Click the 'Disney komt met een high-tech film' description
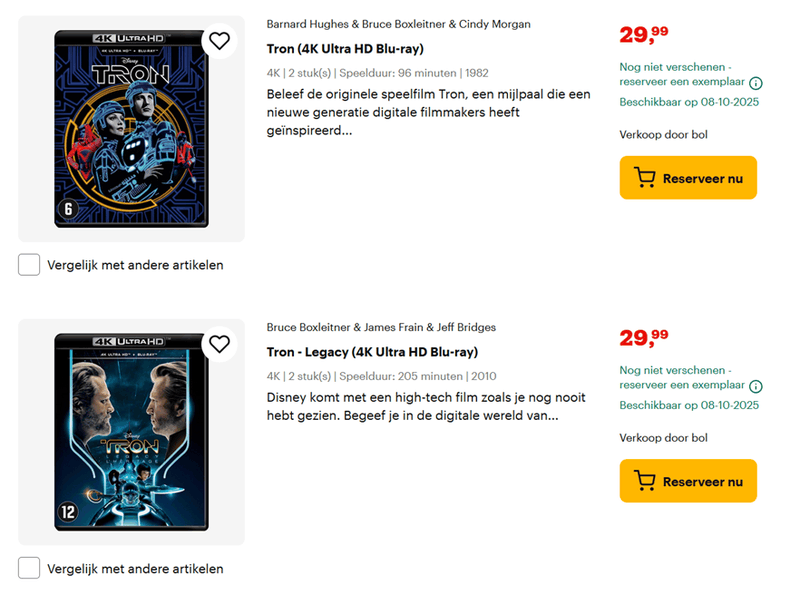Image resolution: width=800 pixels, height=595 pixels. tap(426, 406)
